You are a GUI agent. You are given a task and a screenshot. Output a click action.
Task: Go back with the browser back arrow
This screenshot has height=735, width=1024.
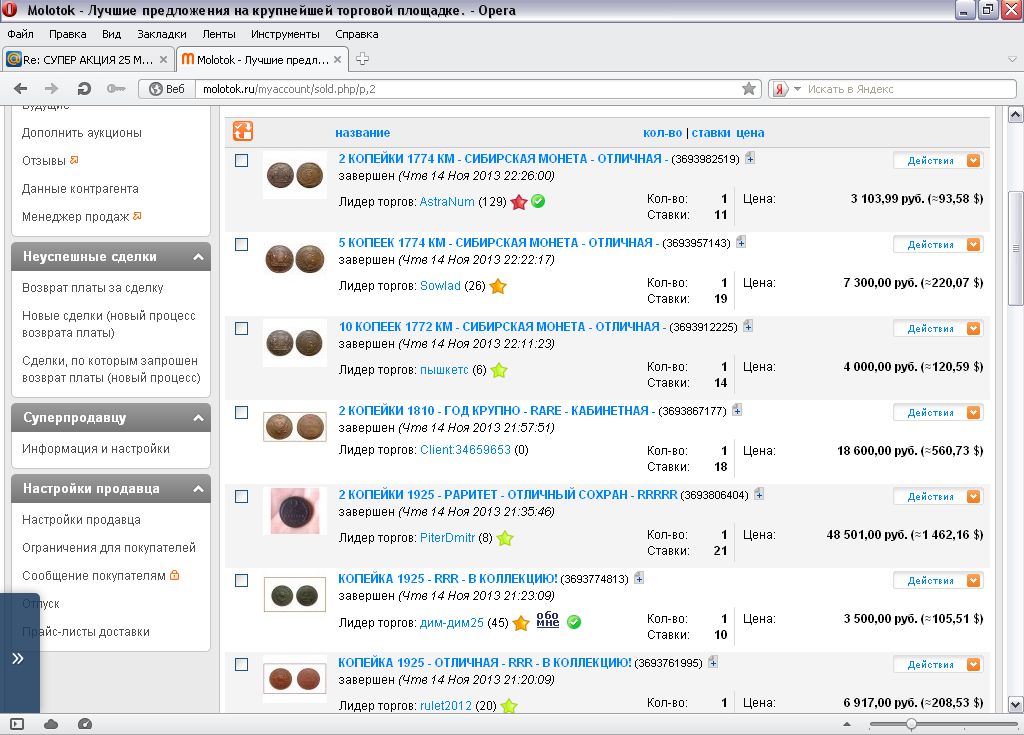click(21, 89)
